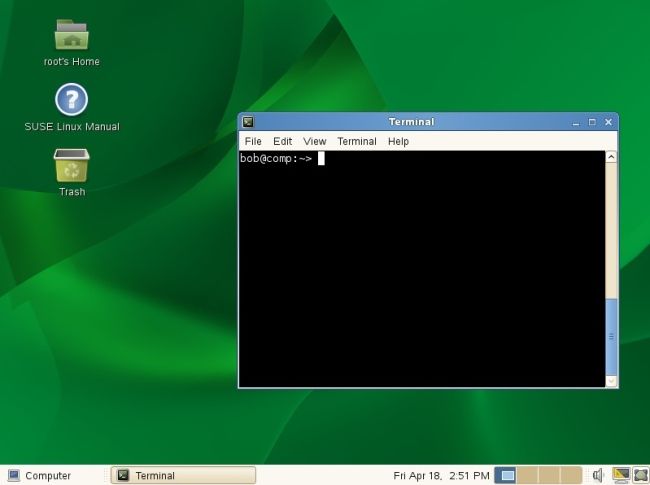Viewport: 650px width, 485px height.
Task: Click the bob@comp prompt in the terminal
Action: pyautogui.click(x=276, y=158)
